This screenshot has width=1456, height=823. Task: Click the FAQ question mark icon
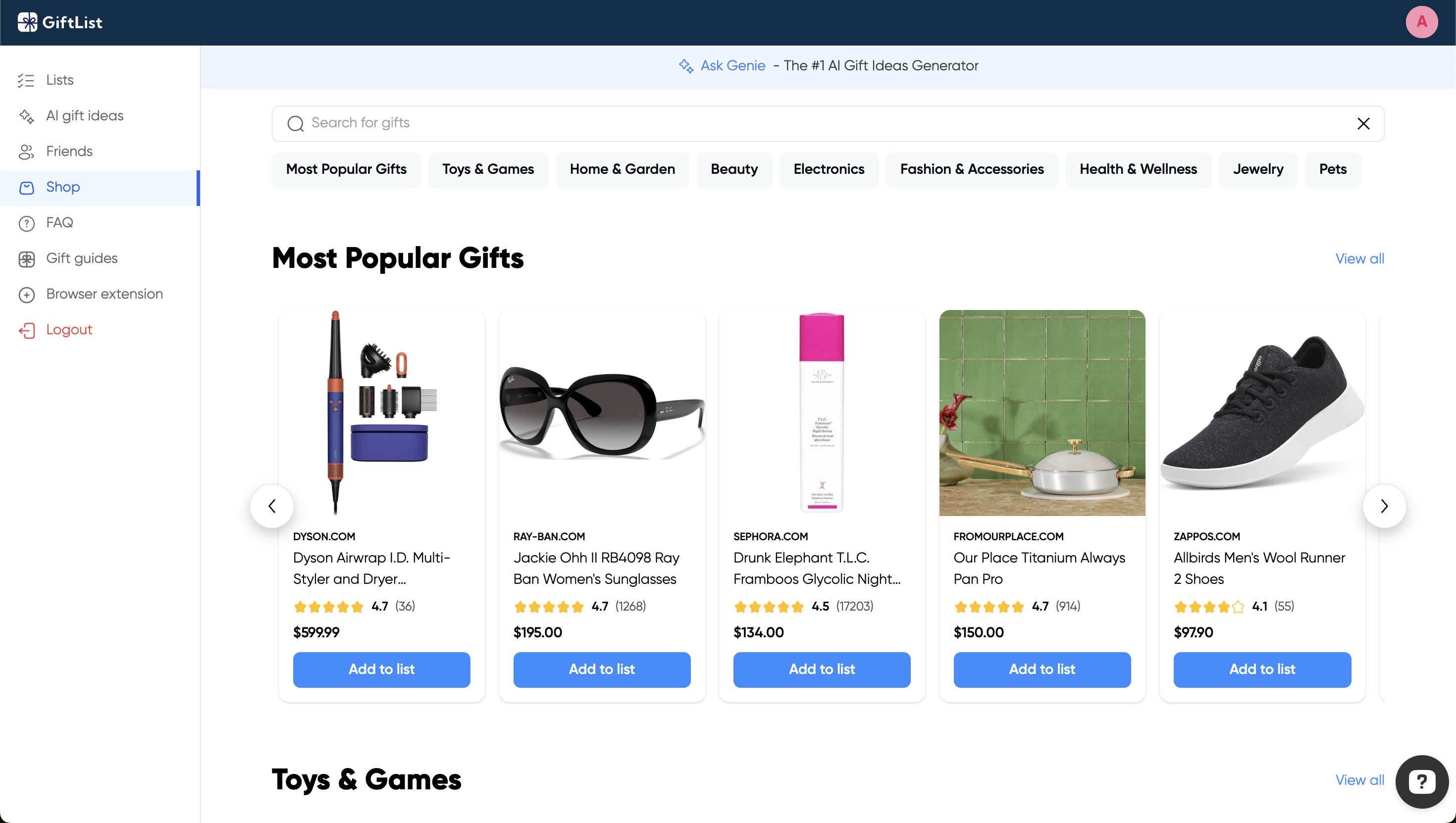click(26, 223)
